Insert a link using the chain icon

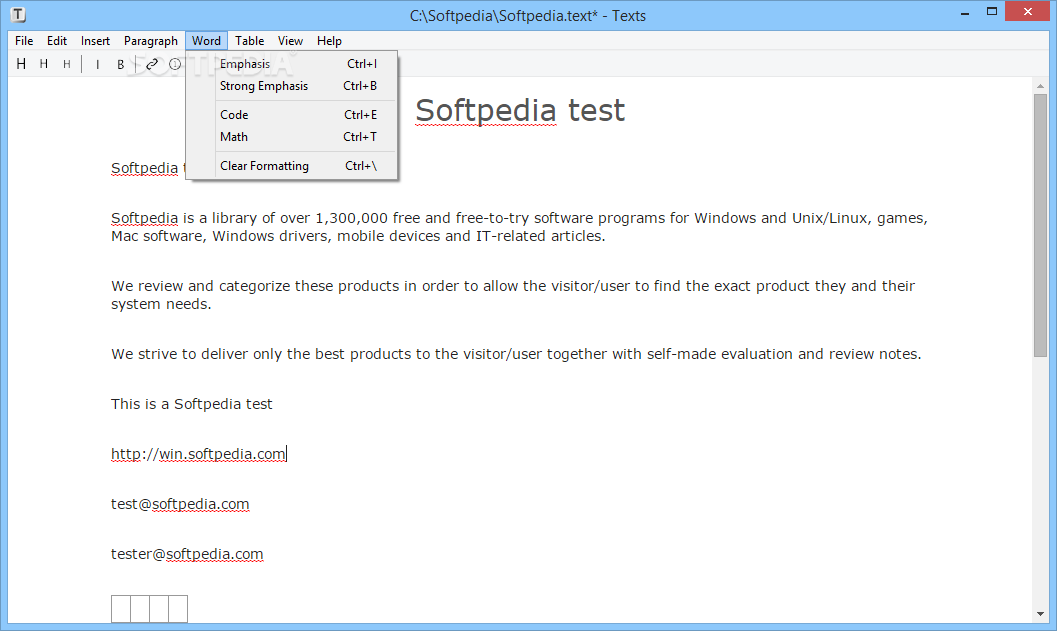152,64
